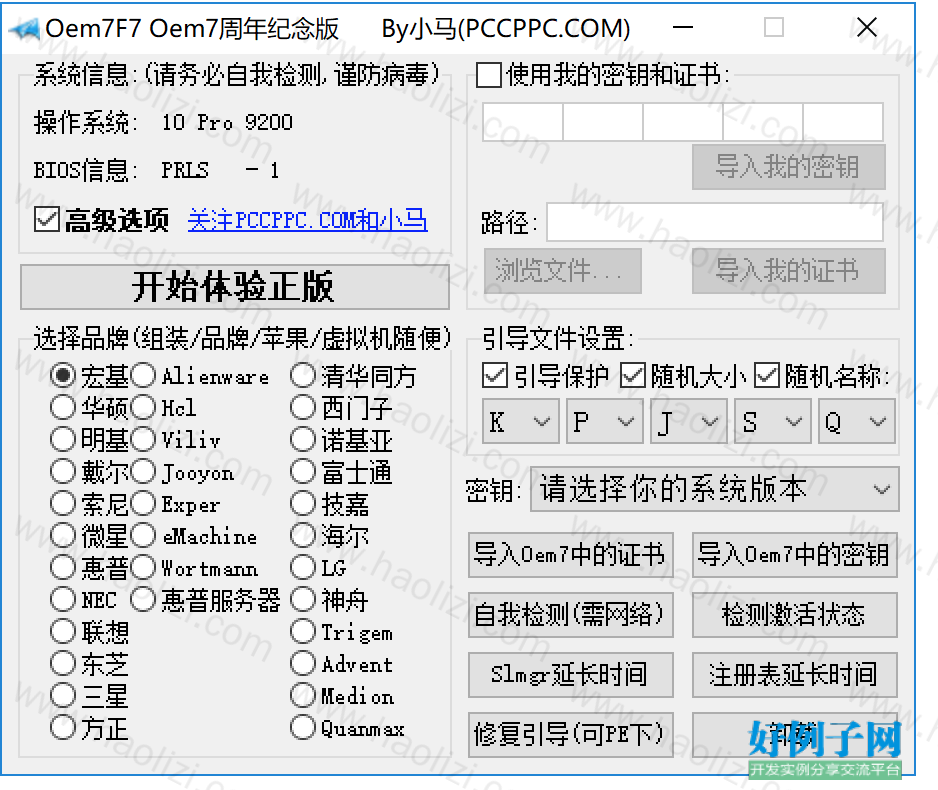The image size is (938, 790).
Task: Click the 开始体验正版 button
Action: 234,287
